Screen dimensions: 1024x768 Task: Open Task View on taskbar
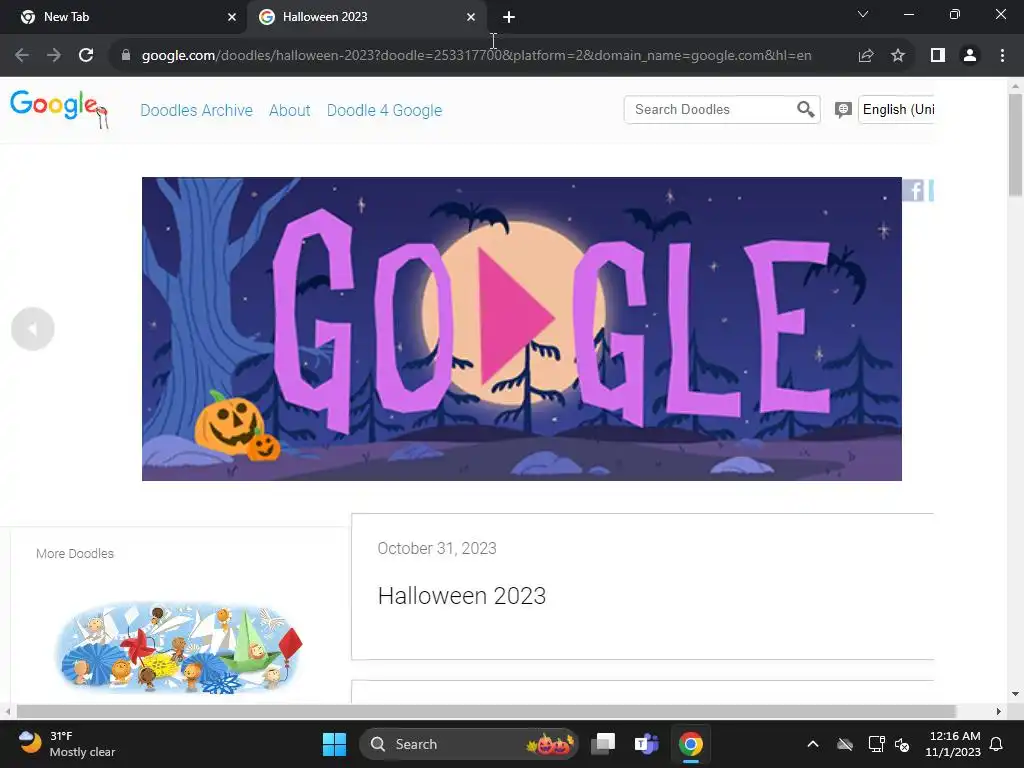click(x=603, y=744)
